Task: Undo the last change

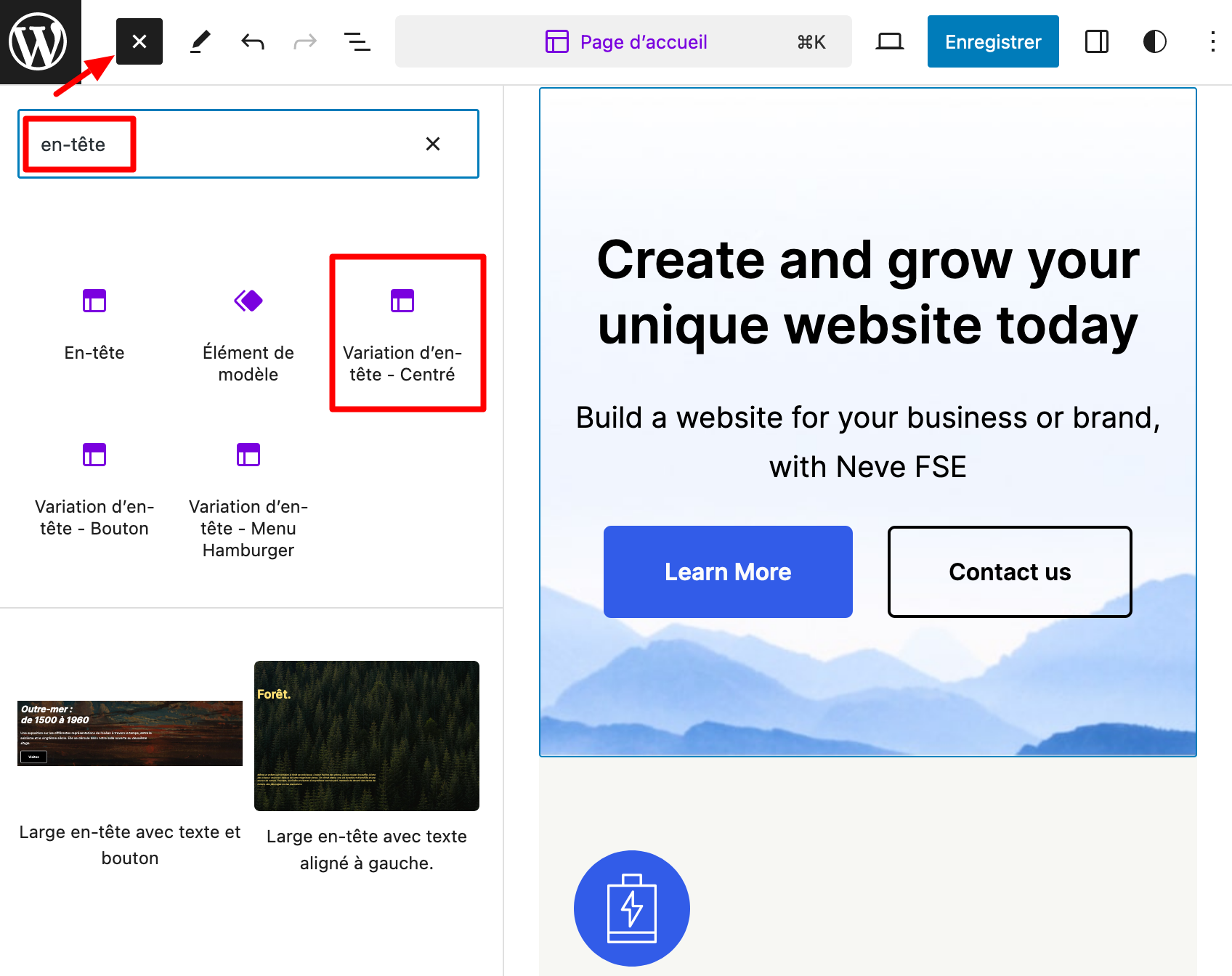Action: tap(252, 41)
